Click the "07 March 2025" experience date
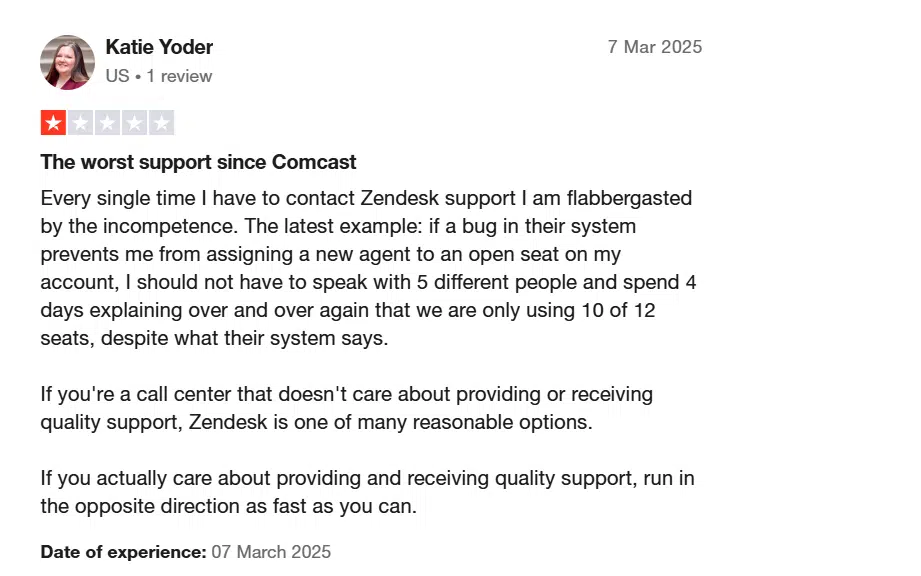Screen dimensions: 921x576 point(271,552)
